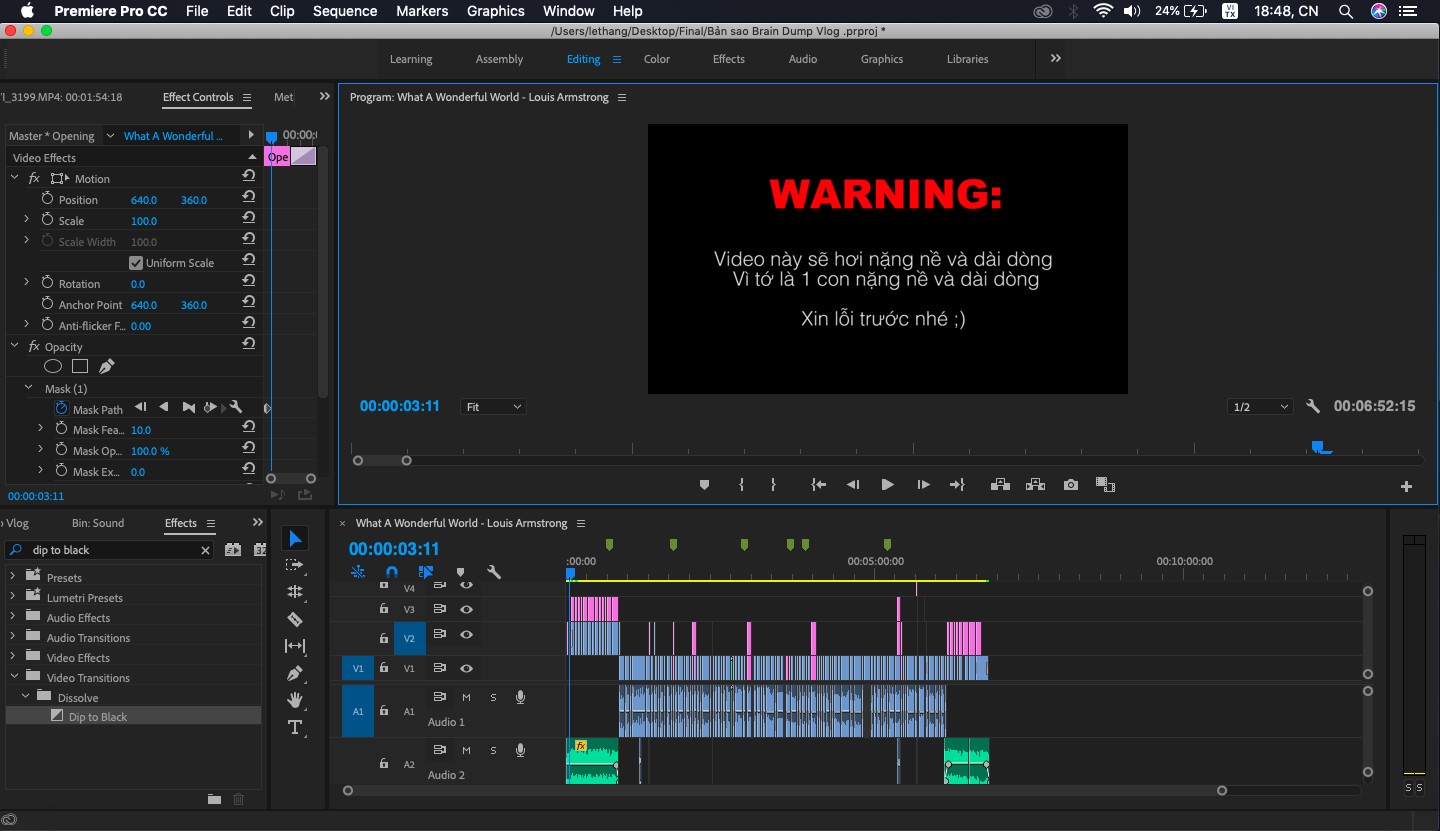
Task: Collapse the Mask (1) section
Action: (x=28, y=388)
